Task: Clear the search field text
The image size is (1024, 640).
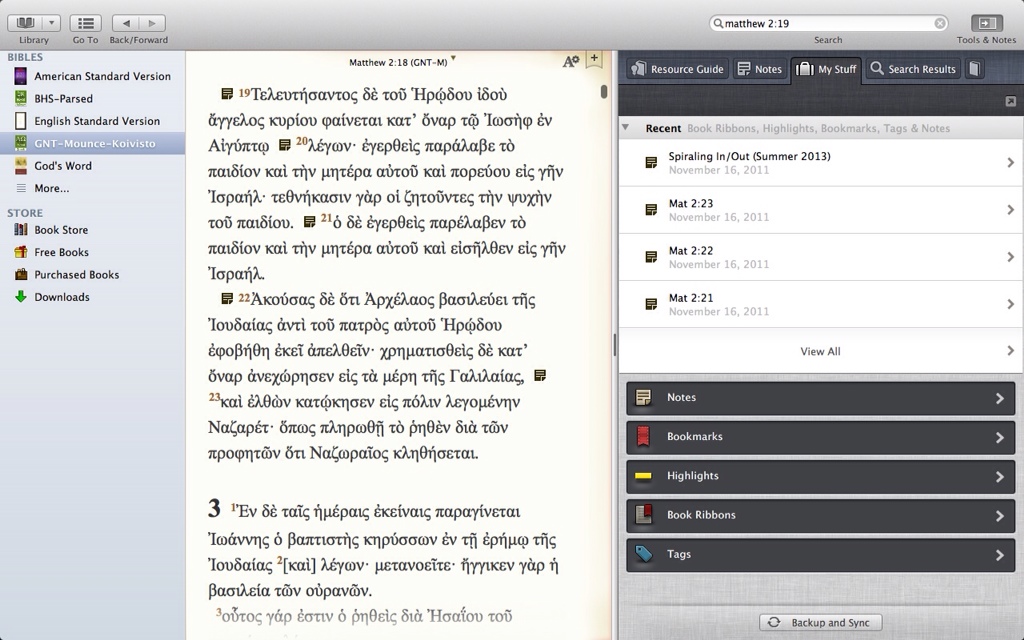Action: point(940,23)
